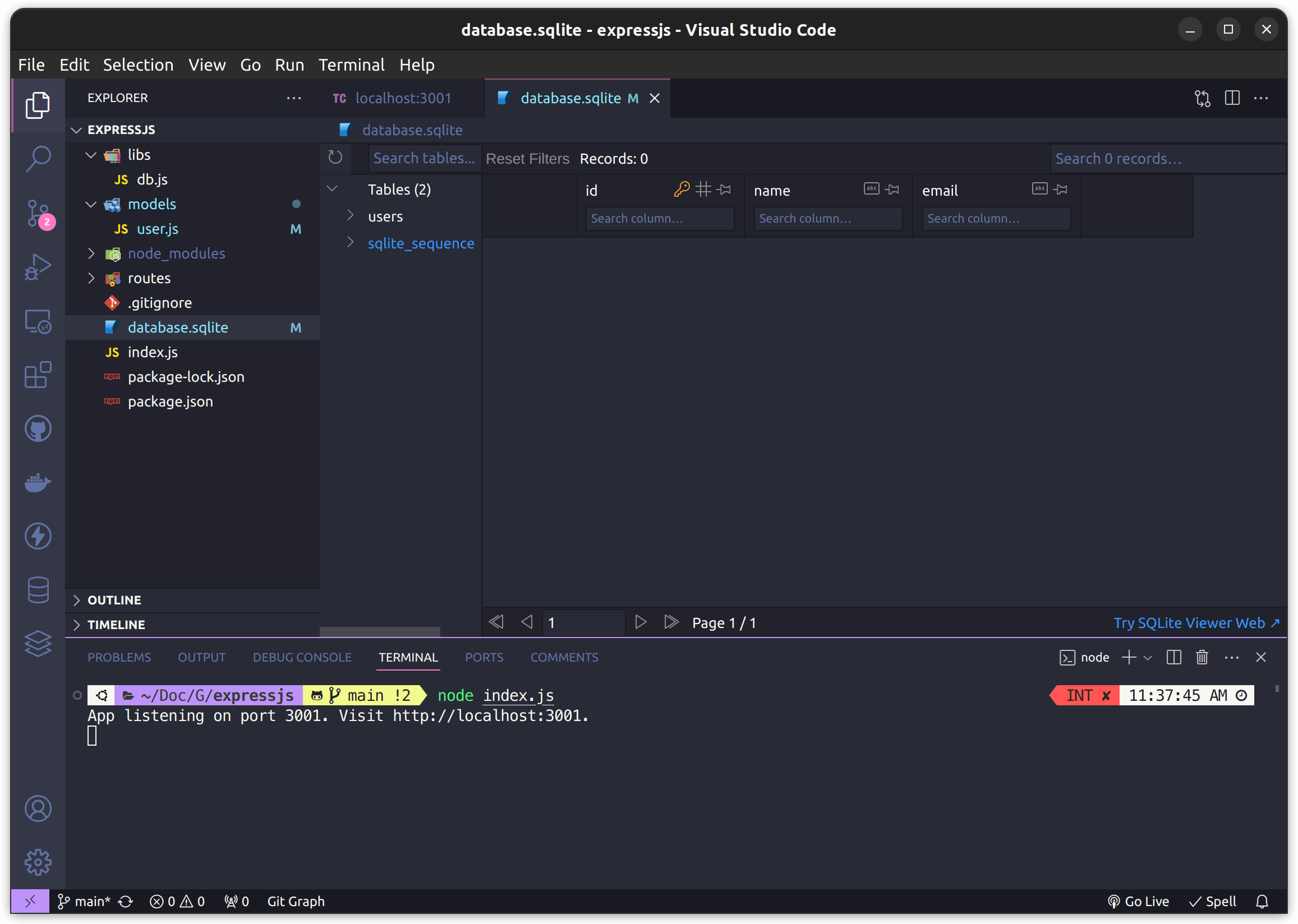This screenshot has width=1298, height=924.
Task: Kill the terminal with trash icon
Action: point(1202,657)
